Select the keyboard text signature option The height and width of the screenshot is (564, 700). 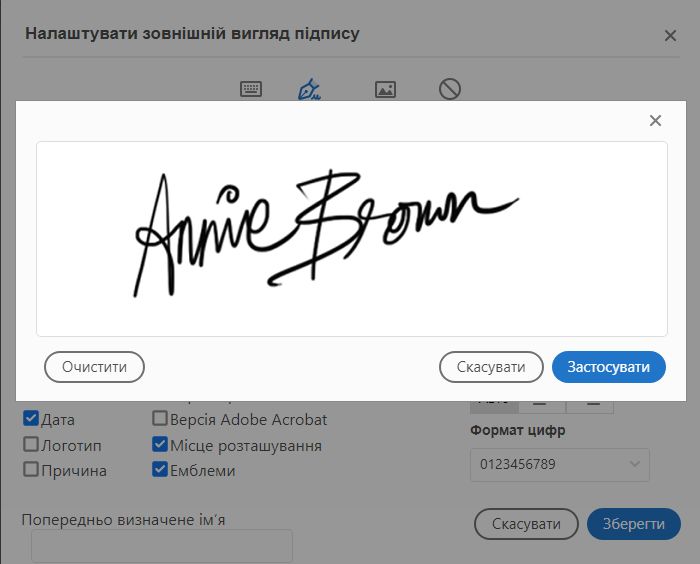pos(251,89)
